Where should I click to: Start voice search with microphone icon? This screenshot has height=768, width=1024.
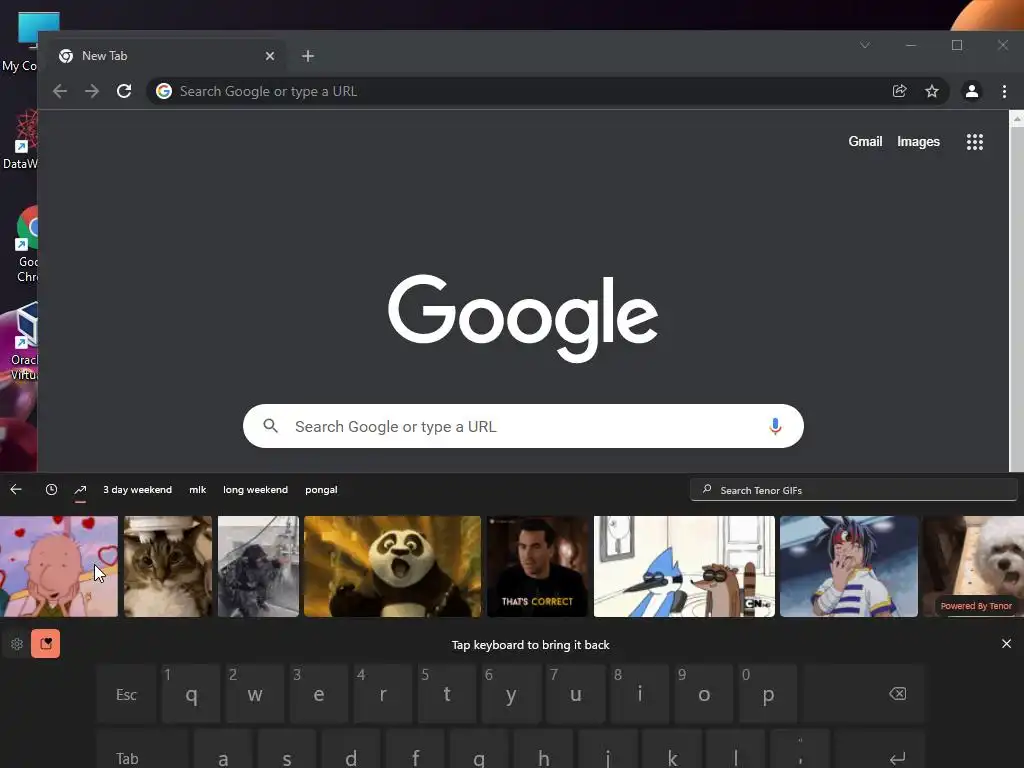click(x=775, y=426)
